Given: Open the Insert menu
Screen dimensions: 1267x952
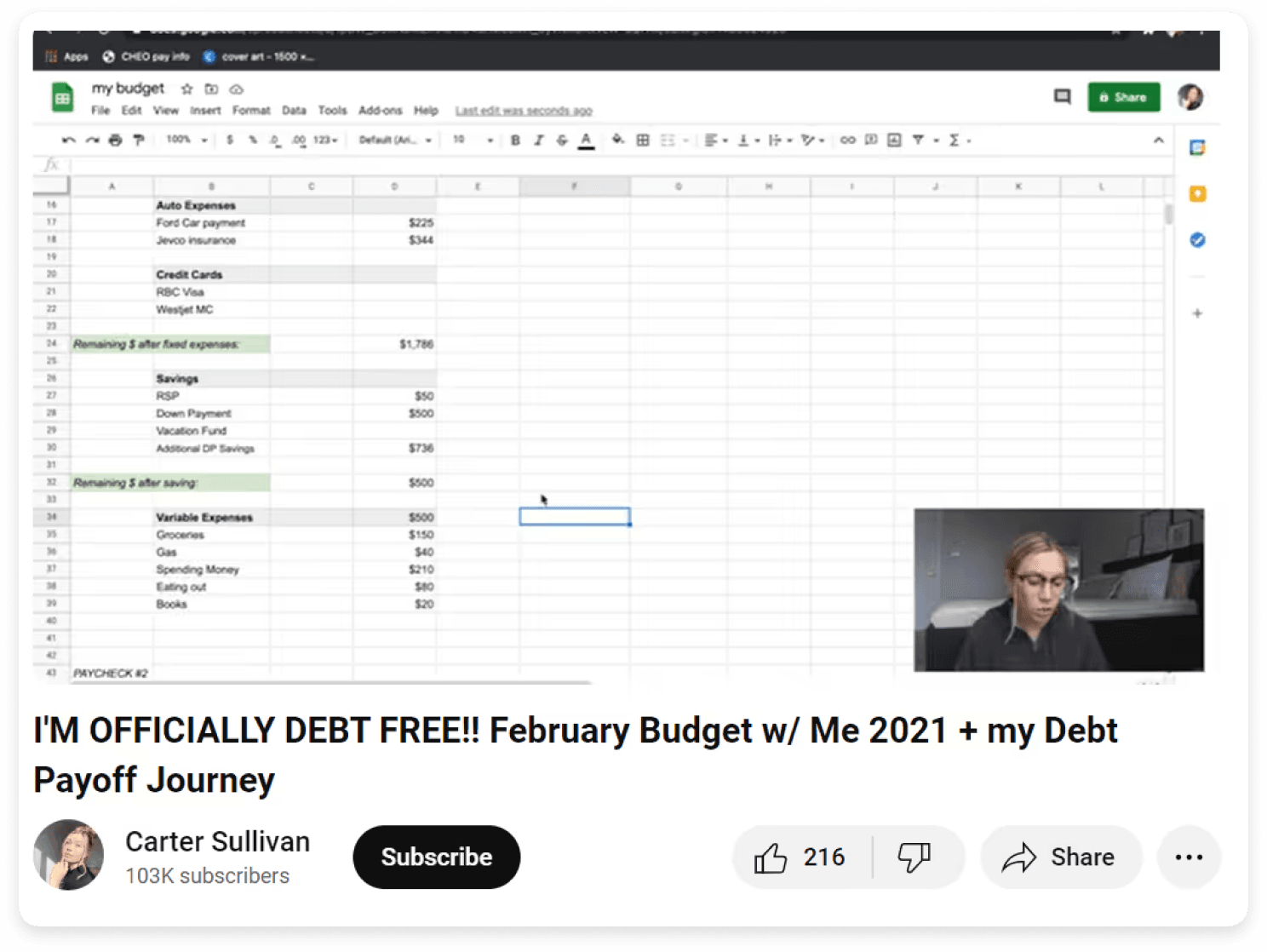Looking at the screenshot, I should click(x=205, y=111).
